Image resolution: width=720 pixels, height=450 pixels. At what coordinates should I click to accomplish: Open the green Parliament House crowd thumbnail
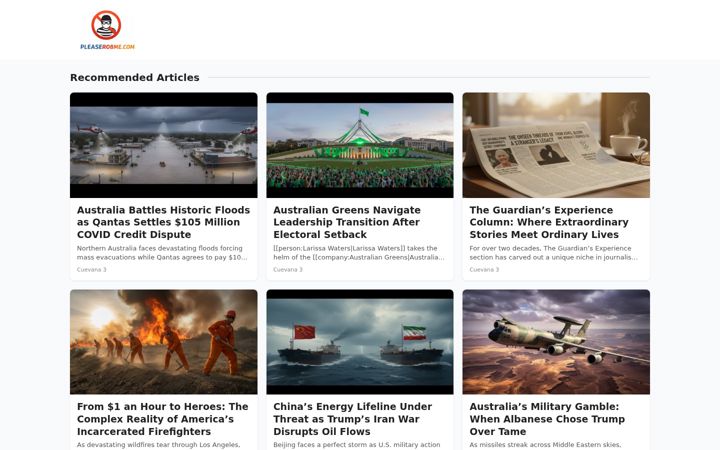pyautogui.click(x=360, y=145)
